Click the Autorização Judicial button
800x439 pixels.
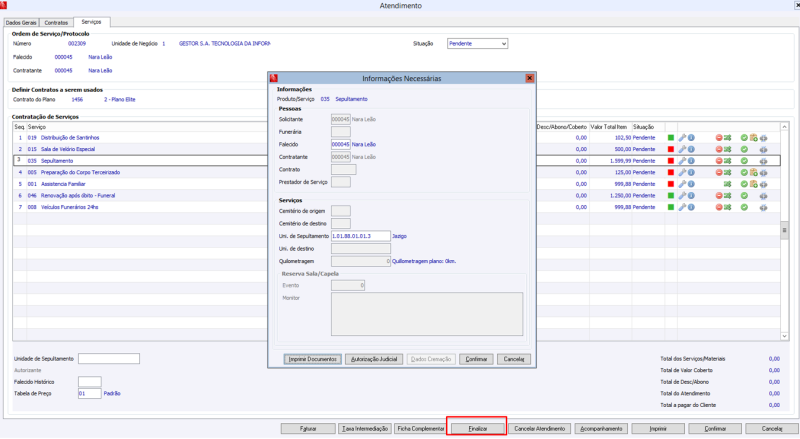[374, 359]
